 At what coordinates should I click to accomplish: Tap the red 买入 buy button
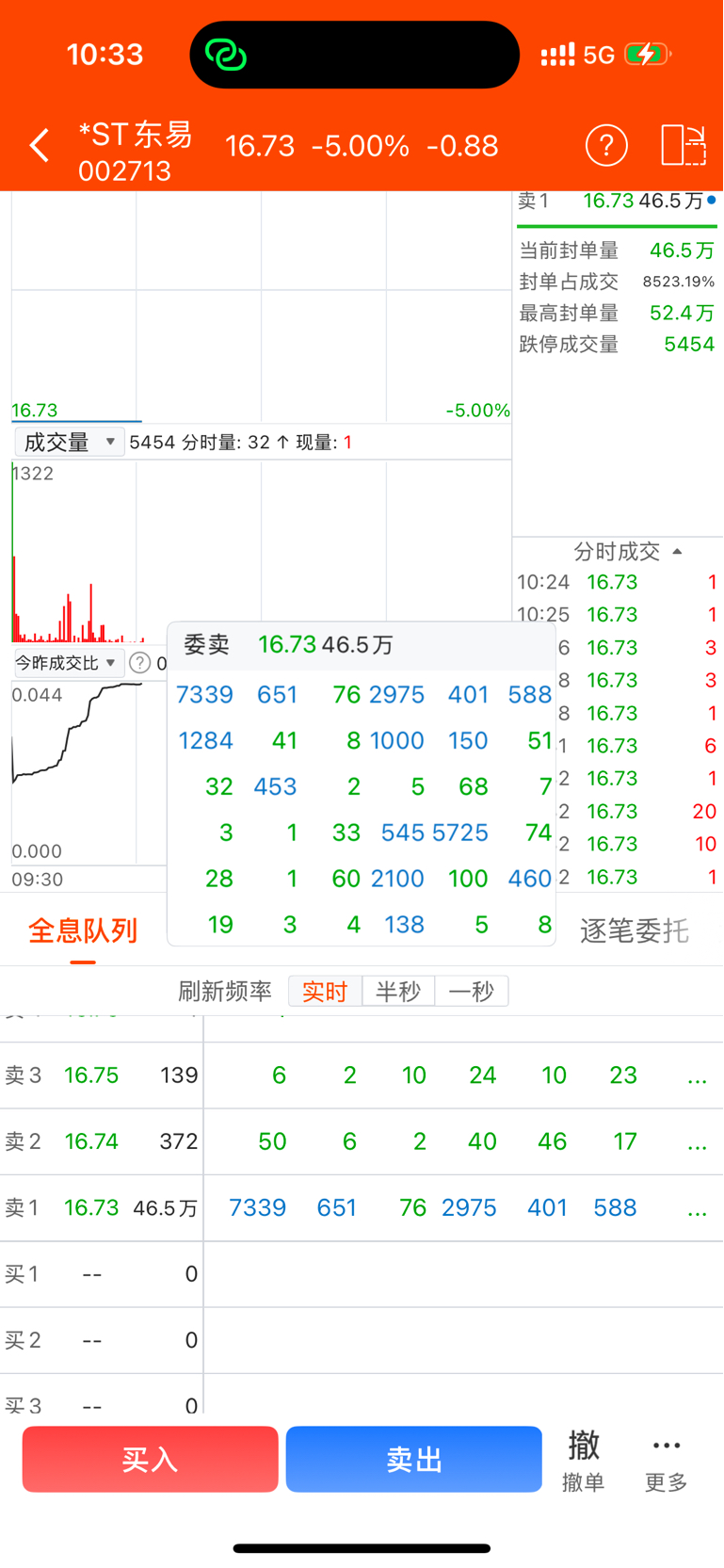[151, 1459]
